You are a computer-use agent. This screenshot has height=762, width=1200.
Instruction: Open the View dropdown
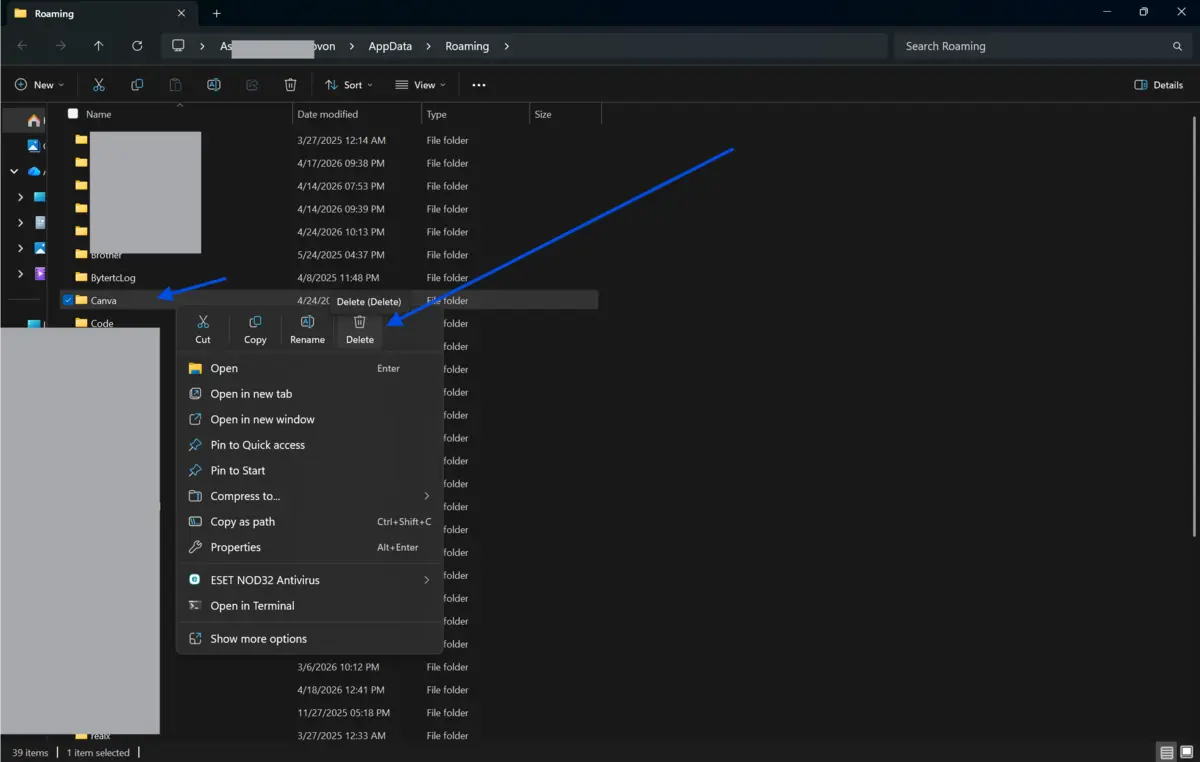pyautogui.click(x=420, y=85)
